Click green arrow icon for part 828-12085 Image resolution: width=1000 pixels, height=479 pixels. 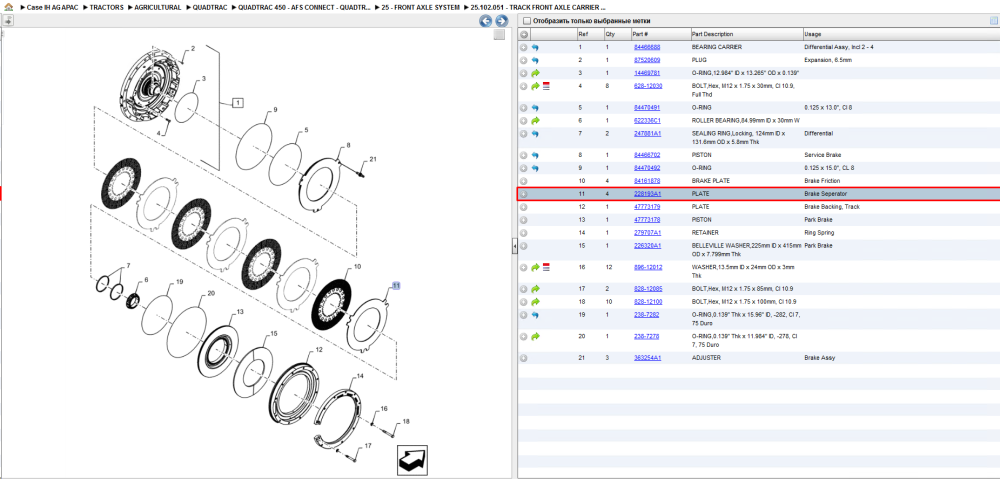click(x=535, y=288)
